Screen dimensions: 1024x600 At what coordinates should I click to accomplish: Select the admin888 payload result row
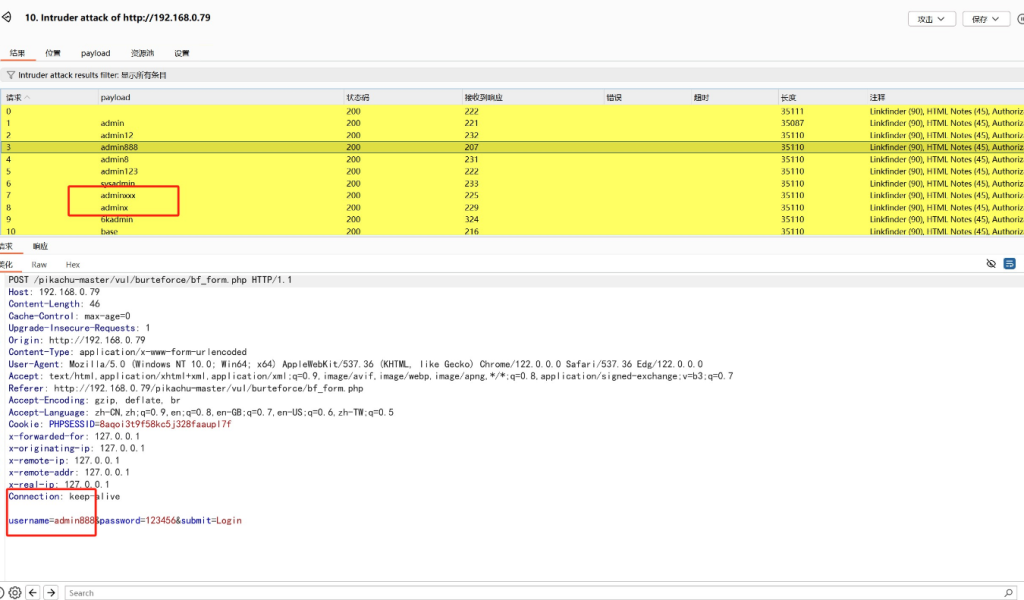tap(120, 147)
